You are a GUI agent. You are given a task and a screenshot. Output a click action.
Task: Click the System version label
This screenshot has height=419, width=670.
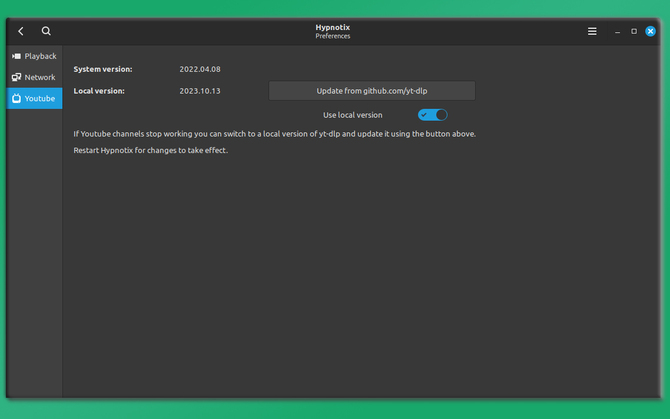click(x=103, y=69)
